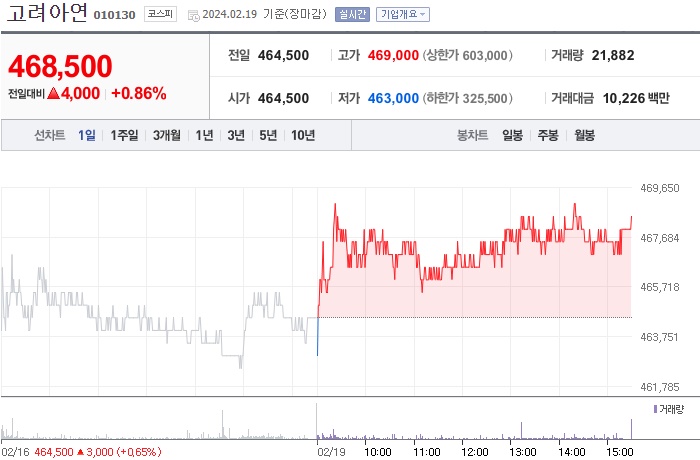Click the calendar icon beside 2024.02.19 date
This screenshot has height=460, width=700.
point(193,15)
